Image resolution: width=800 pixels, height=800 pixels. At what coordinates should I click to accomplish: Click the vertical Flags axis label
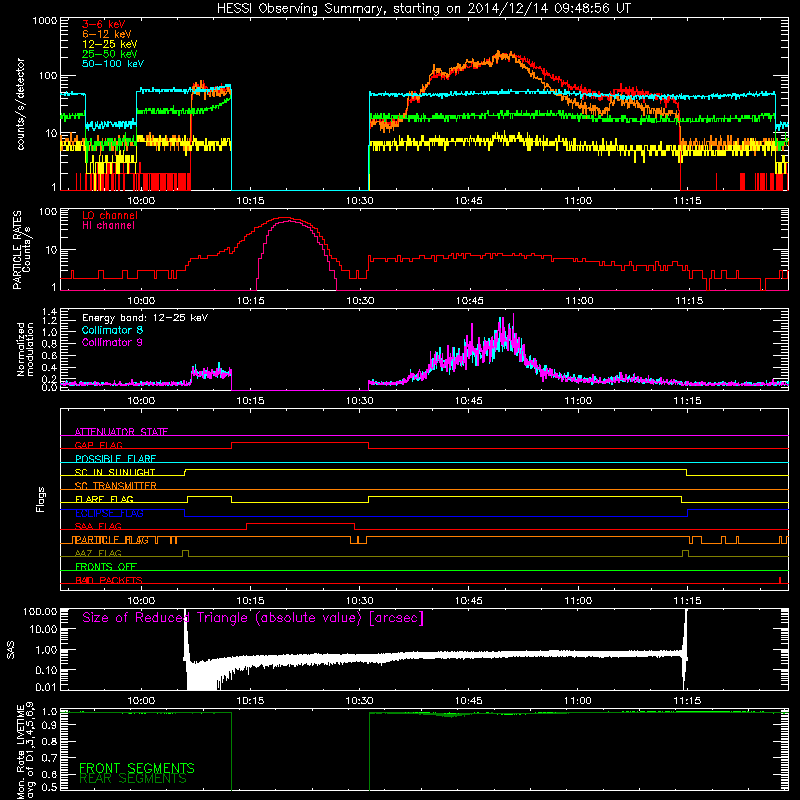click(41, 499)
